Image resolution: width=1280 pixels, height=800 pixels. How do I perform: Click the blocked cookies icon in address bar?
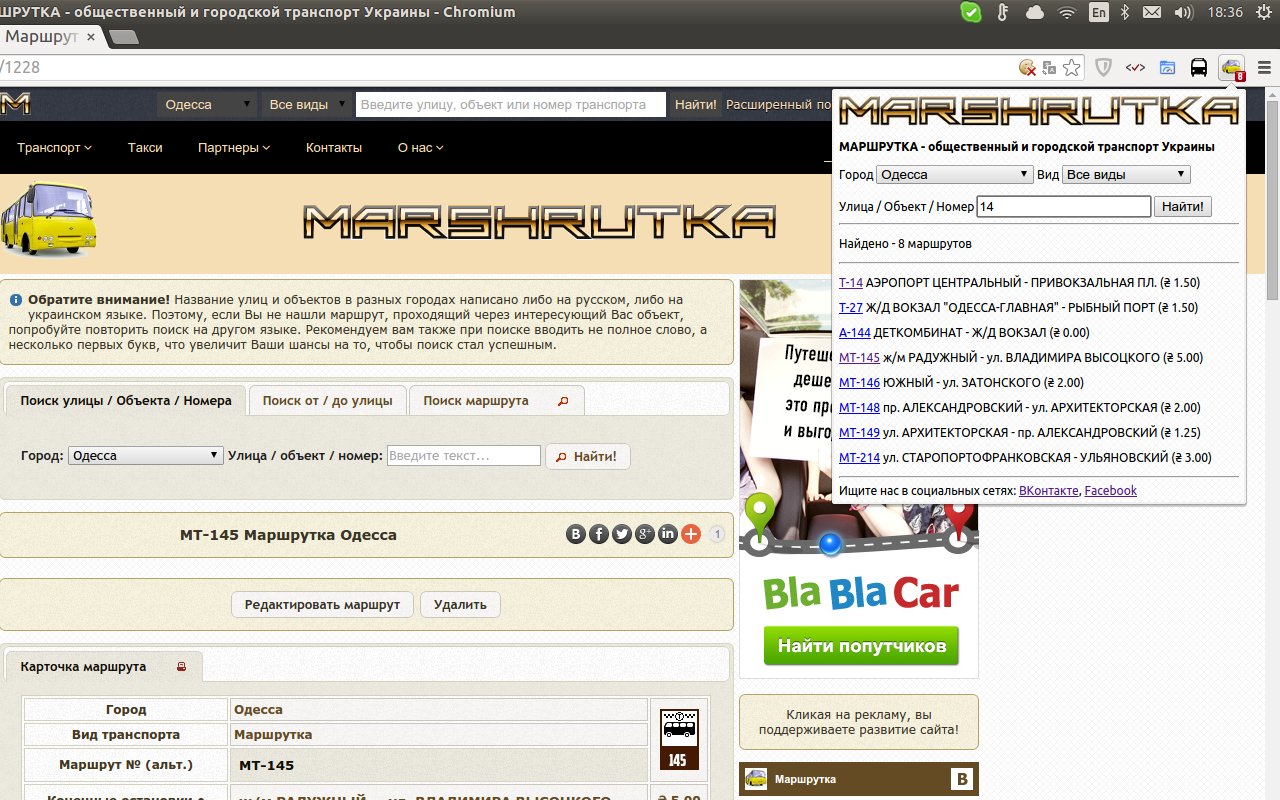(x=1027, y=68)
